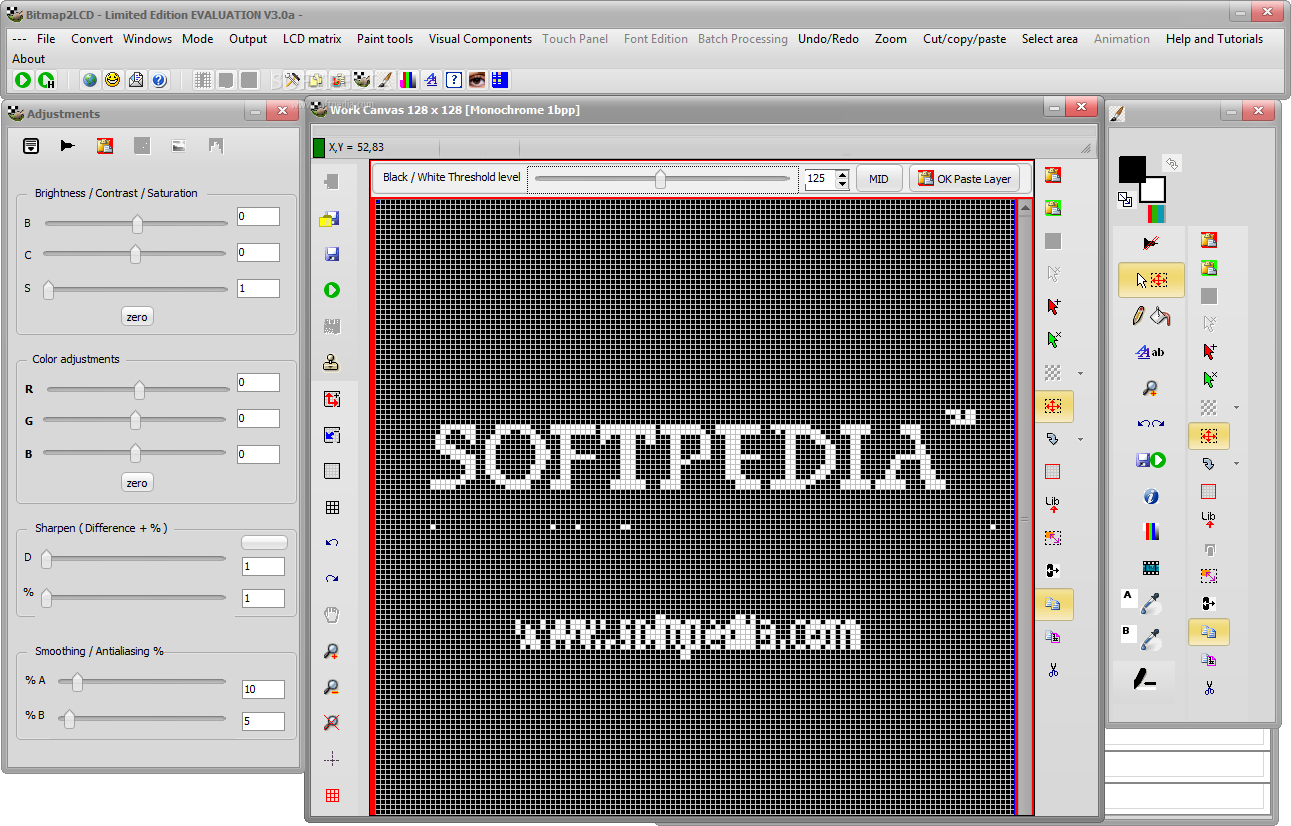Open the Convert menu
This screenshot has height=826, width=1291.
pyautogui.click(x=92, y=39)
